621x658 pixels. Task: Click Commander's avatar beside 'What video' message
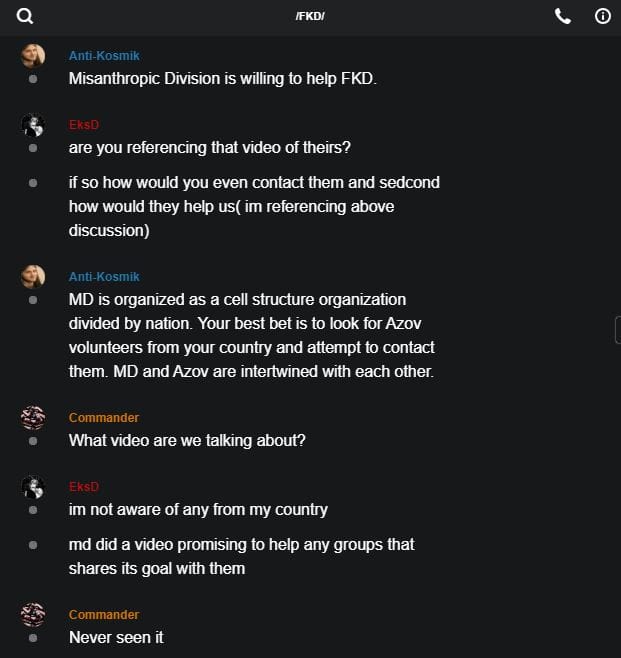[x=33, y=417]
